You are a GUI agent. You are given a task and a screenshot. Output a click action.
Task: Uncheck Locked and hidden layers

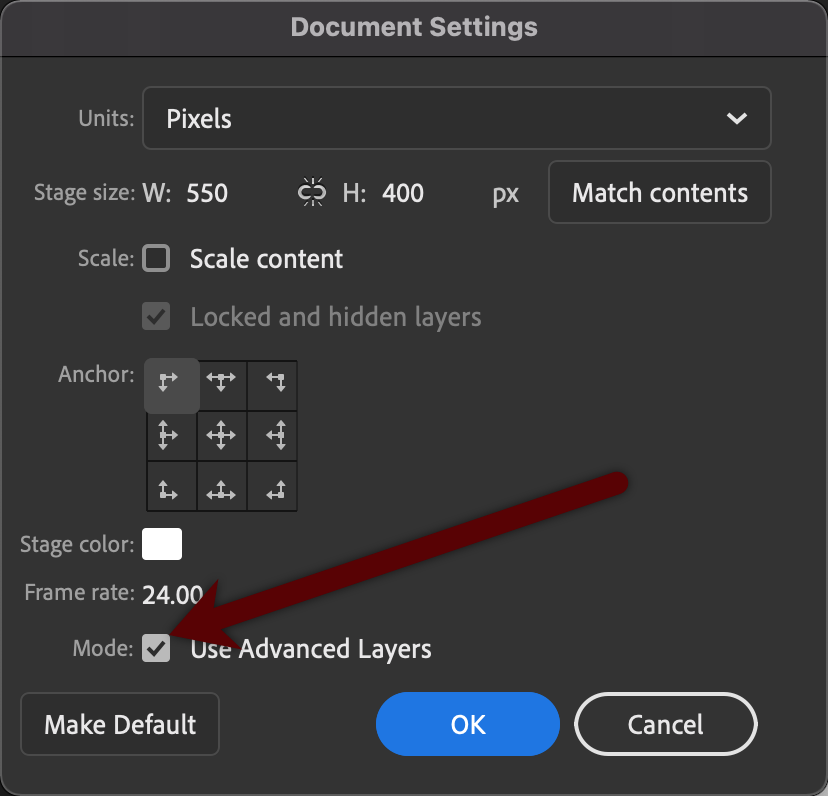point(156,317)
